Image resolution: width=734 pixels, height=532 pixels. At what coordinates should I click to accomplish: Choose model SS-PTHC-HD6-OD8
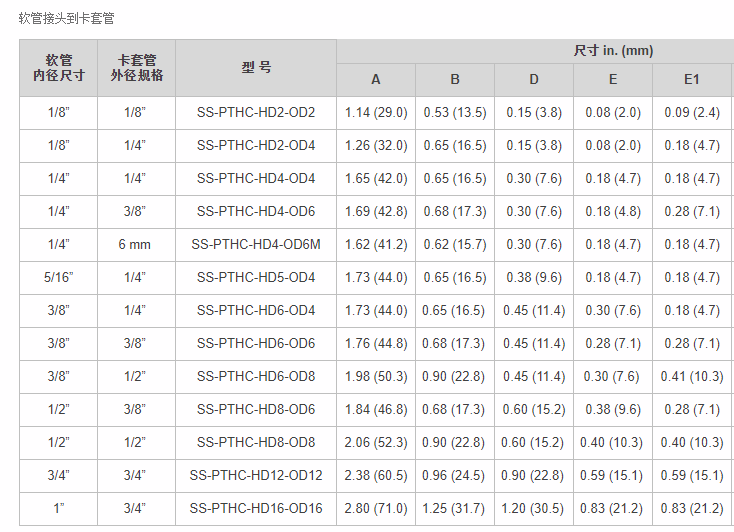256,376
